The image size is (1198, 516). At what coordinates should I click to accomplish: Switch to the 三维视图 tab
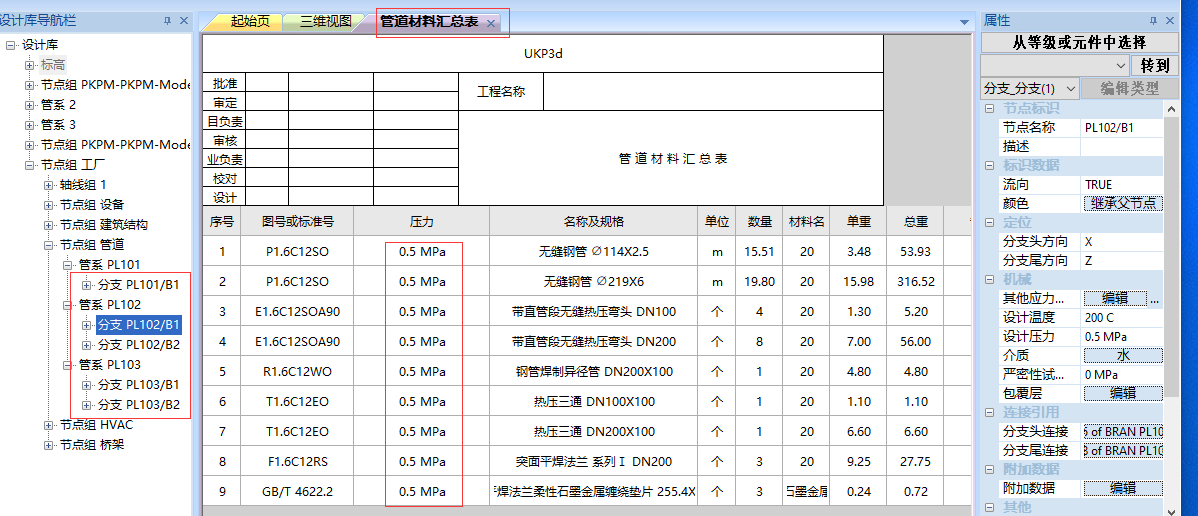click(x=326, y=21)
